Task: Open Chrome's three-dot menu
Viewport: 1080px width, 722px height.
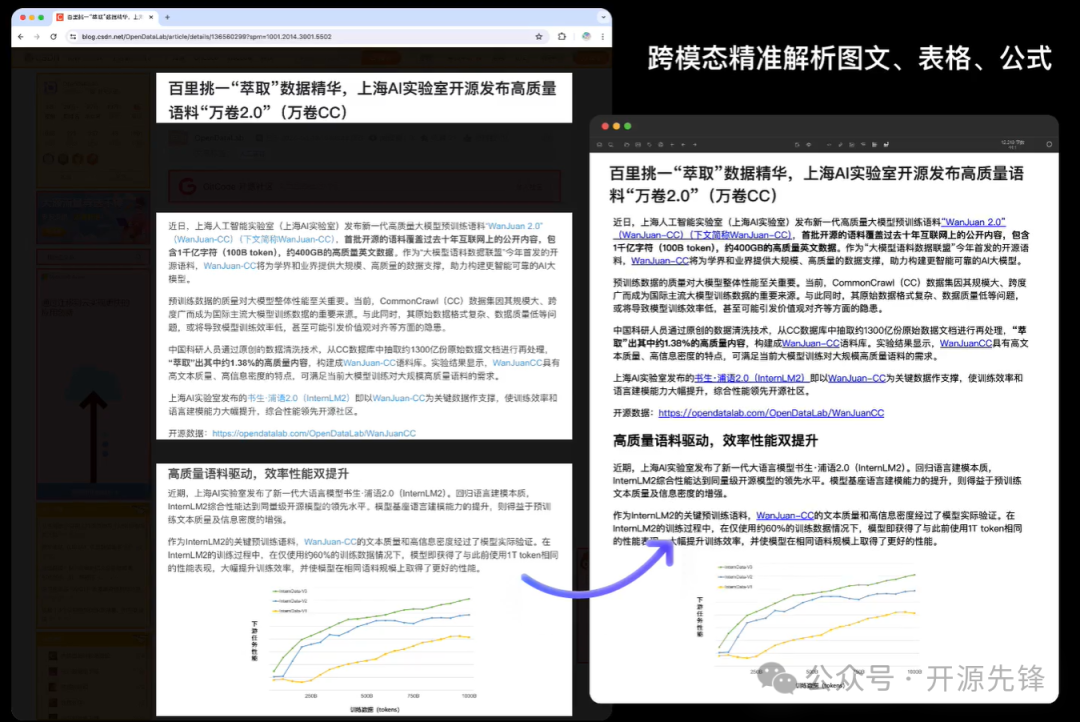Action: 602,37
